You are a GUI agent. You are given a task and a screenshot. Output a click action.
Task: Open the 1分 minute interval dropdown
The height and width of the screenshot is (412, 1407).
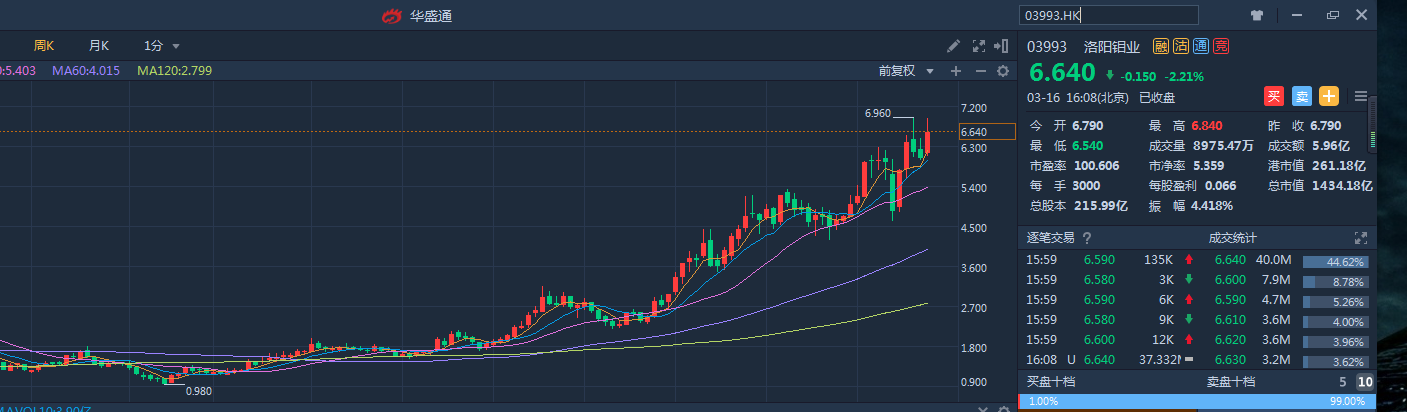(x=162, y=46)
